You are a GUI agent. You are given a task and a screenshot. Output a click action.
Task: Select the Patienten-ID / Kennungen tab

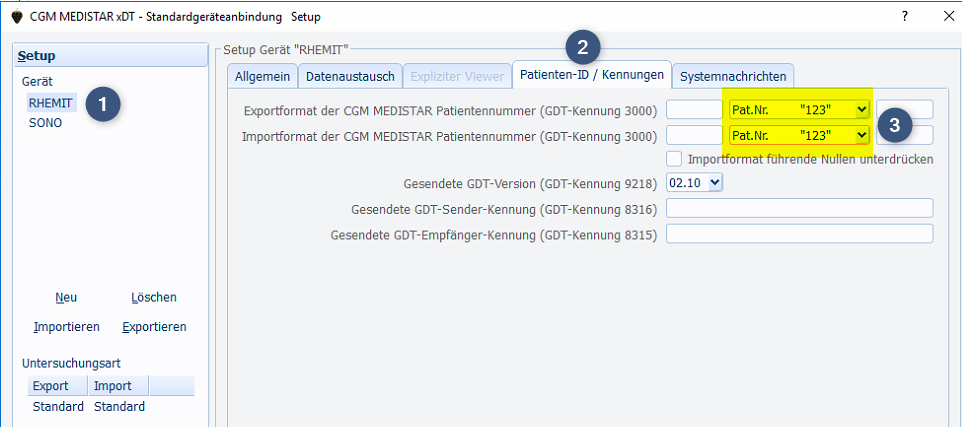[x=591, y=75]
